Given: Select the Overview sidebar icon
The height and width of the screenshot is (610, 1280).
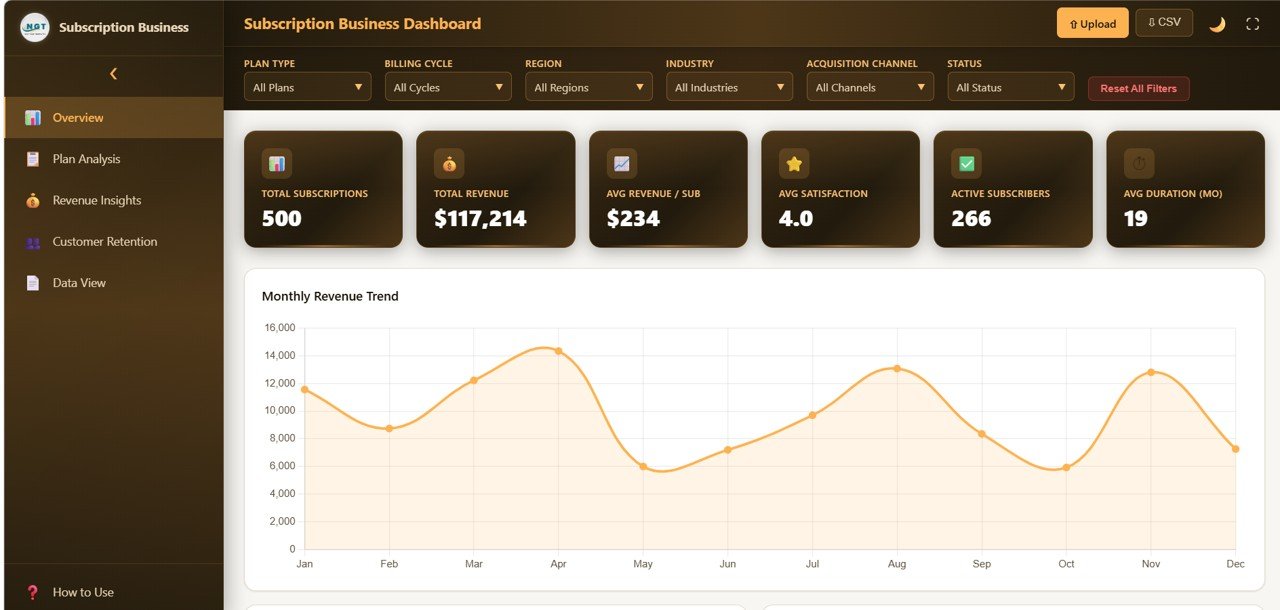Looking at the screenshot, I should point(33,117).
